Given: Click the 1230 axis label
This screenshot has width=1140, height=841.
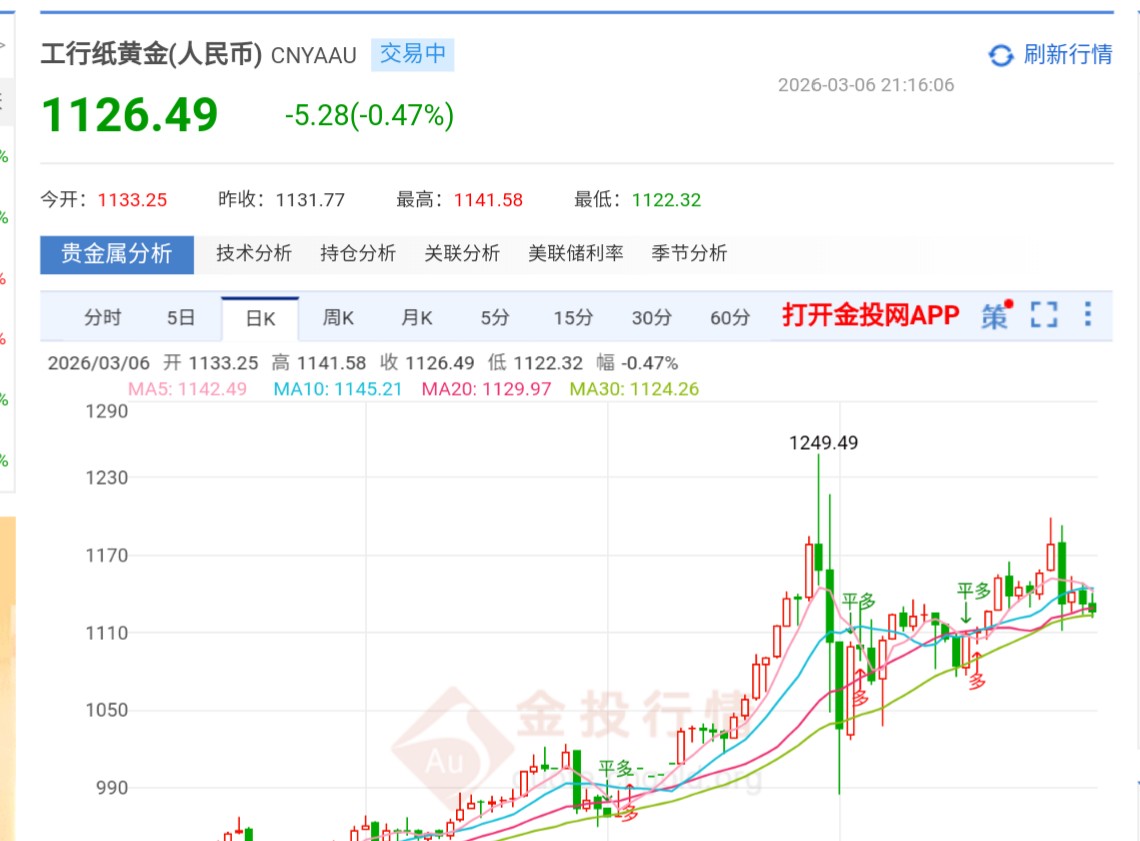Looking at the screenshot, I should pyautogui.click(x=107, y=478).
